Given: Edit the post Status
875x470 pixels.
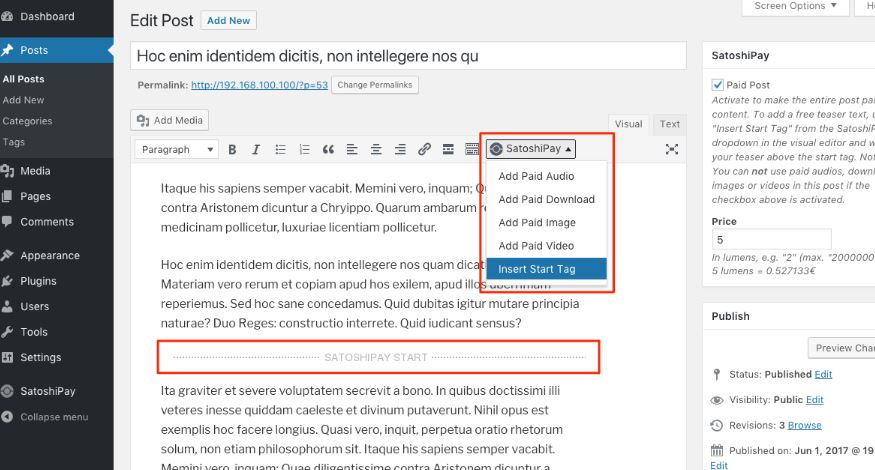Looking at the screenshot, I should (x=823, y=374).
